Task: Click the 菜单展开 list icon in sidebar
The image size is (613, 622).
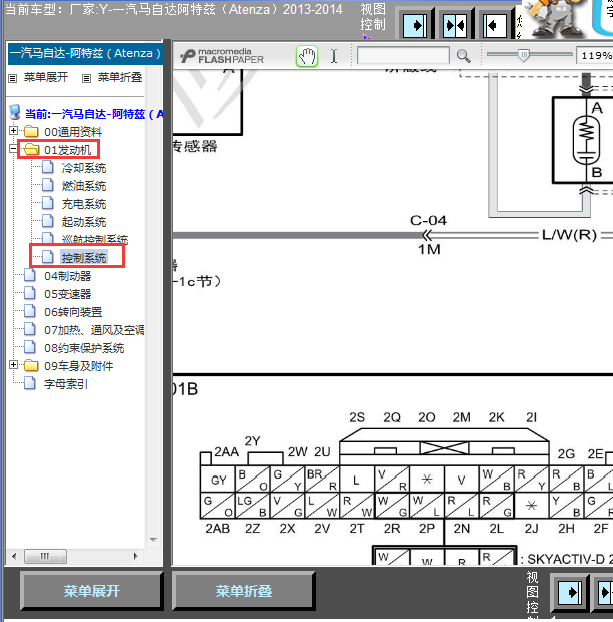Action: 13,79
